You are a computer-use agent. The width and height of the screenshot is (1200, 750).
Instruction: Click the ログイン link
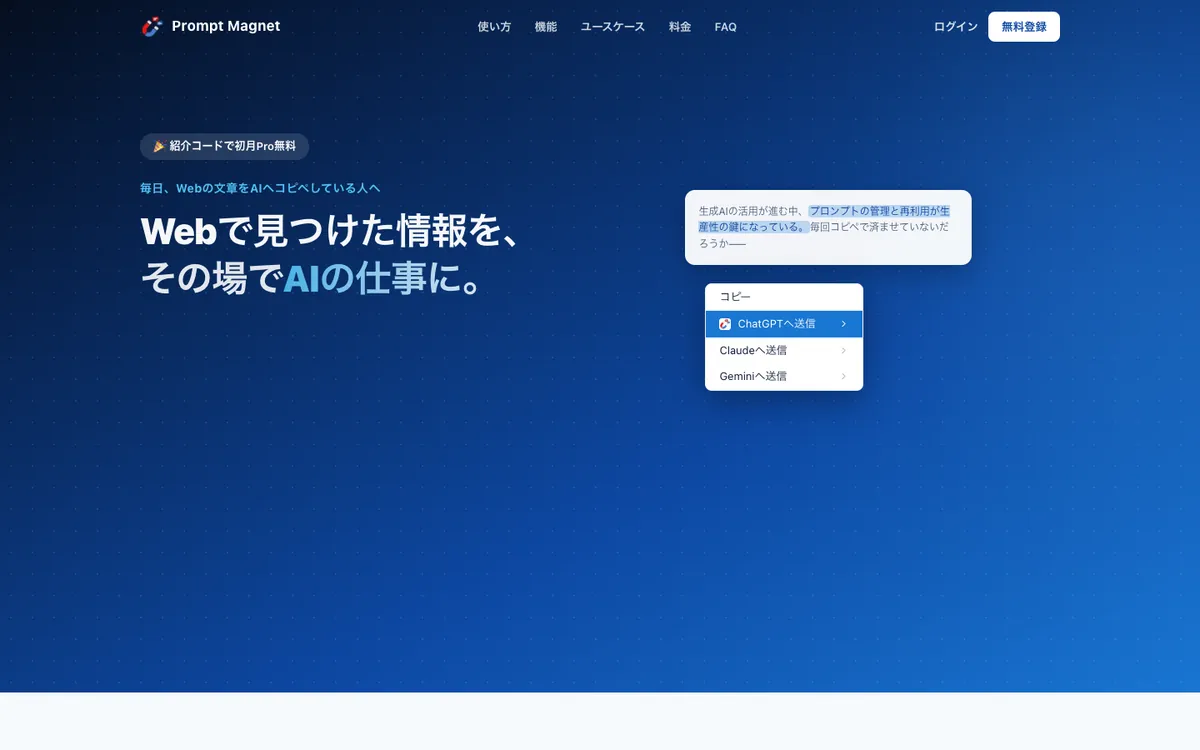pos(956,27)
